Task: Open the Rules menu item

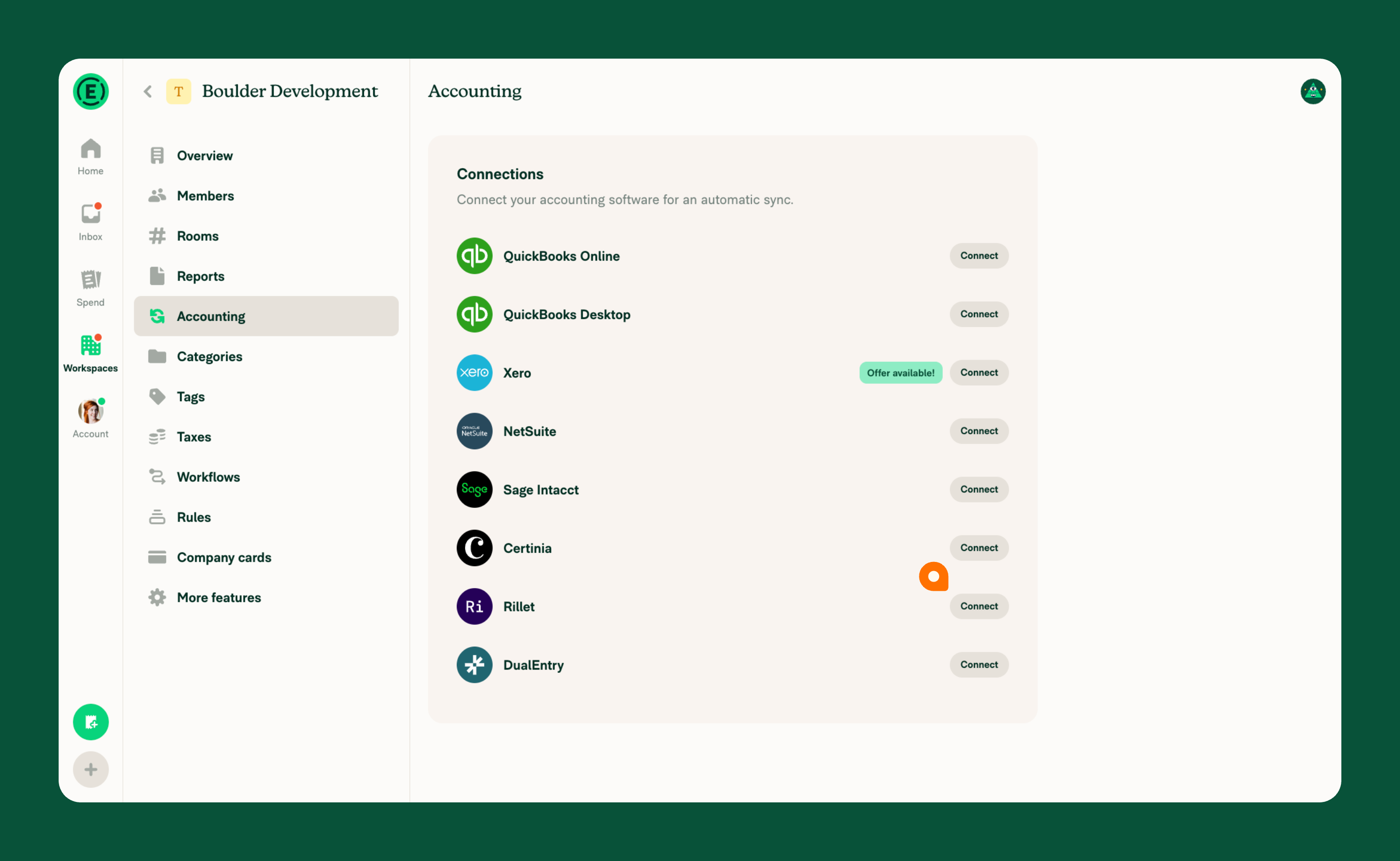Action: (x=266, y=517)
